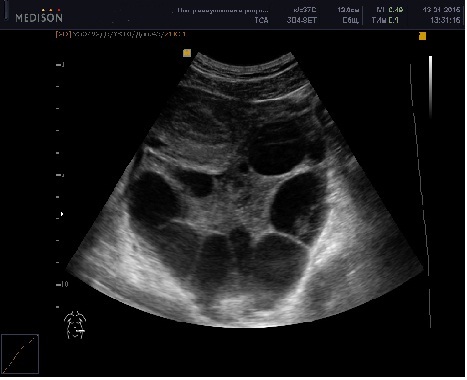Image resolution: width=467 pixels, height=380 pixels.
Task: Click the vertical grayscale bar
Action: [x=430, y=87]
